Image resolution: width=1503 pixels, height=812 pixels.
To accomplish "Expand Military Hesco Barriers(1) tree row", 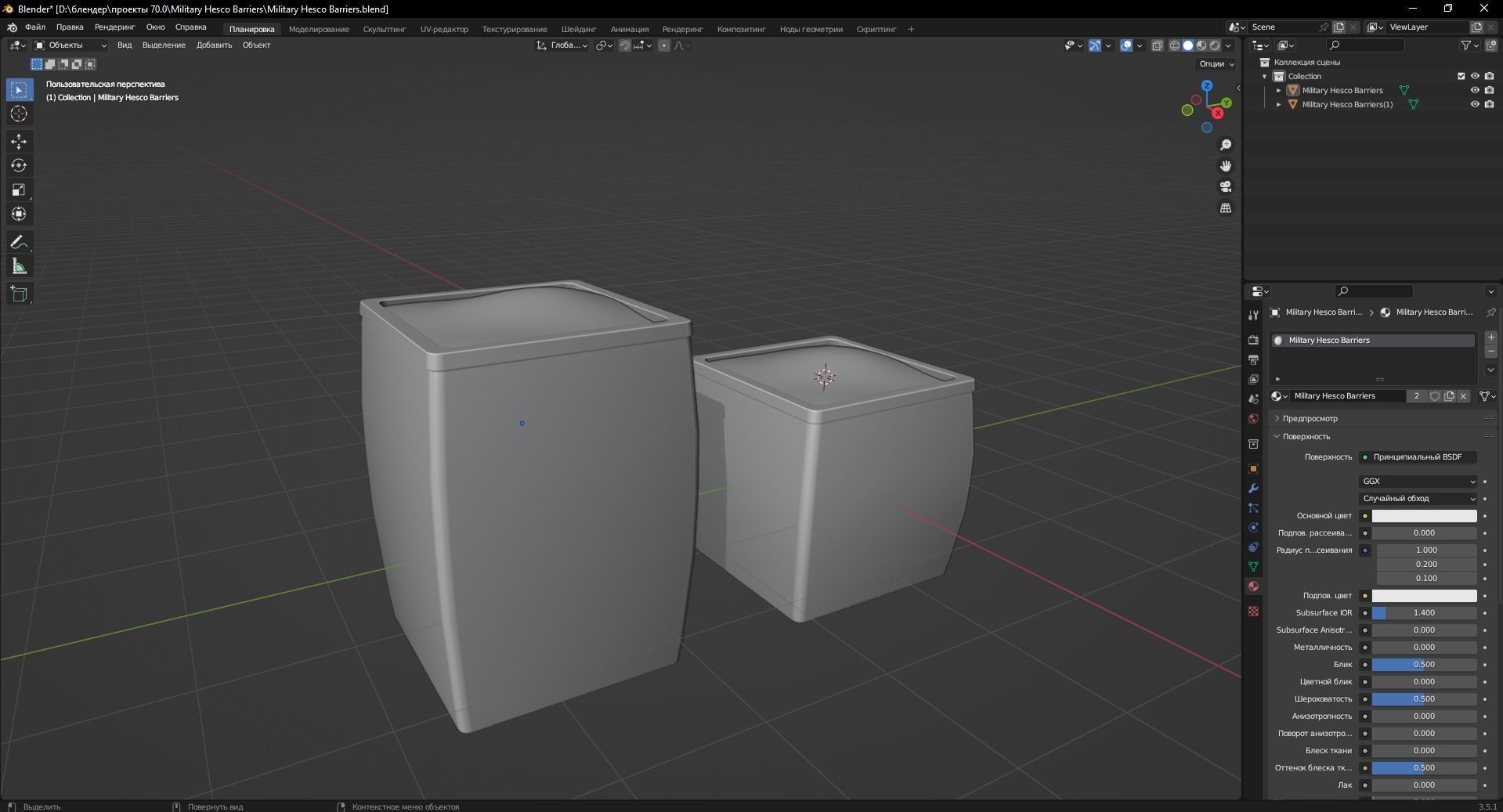I will click(1279, 104).
